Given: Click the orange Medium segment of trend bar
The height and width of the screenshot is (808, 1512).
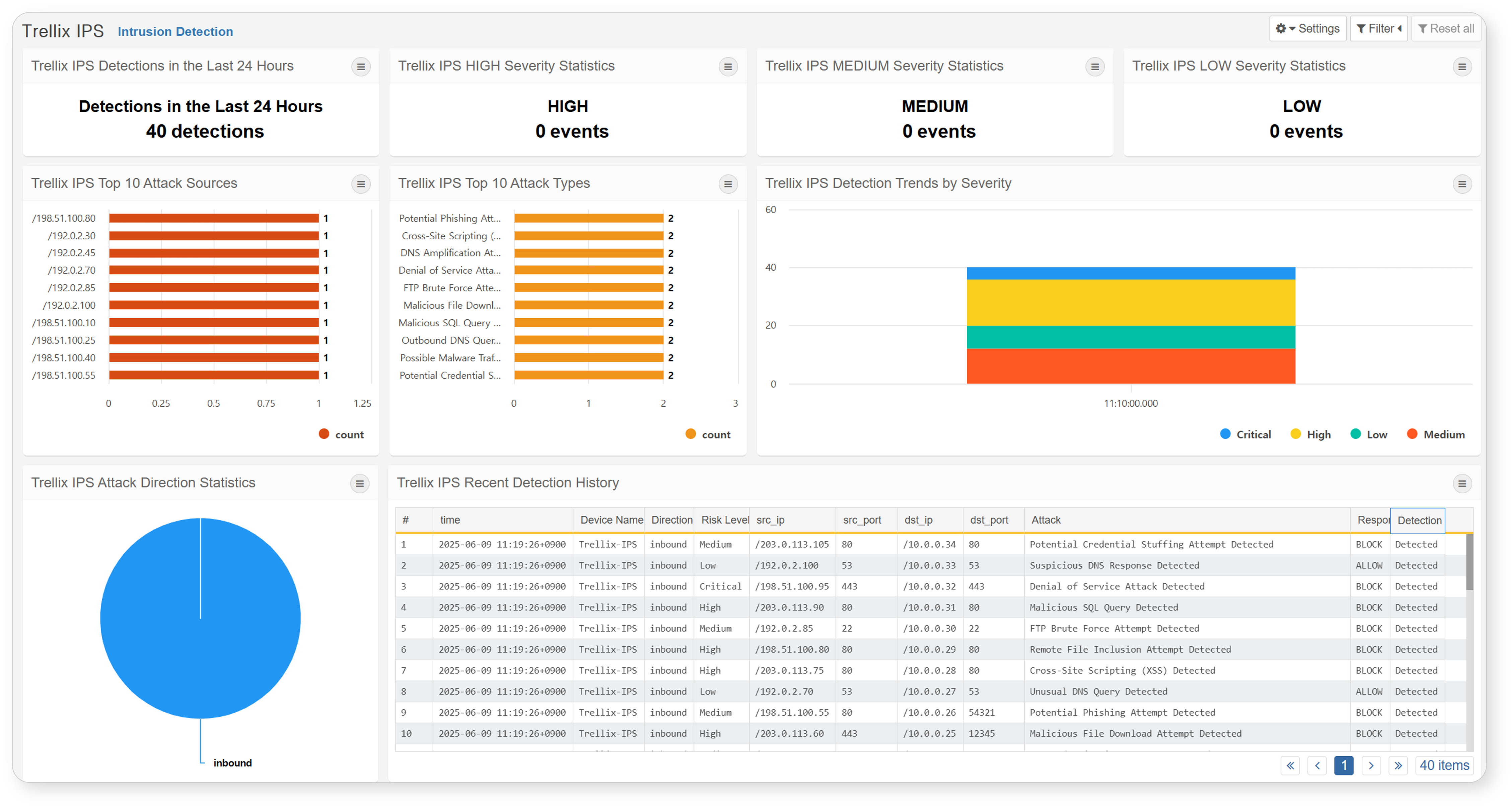Looking at the screenshot, I should point(1131,366).
